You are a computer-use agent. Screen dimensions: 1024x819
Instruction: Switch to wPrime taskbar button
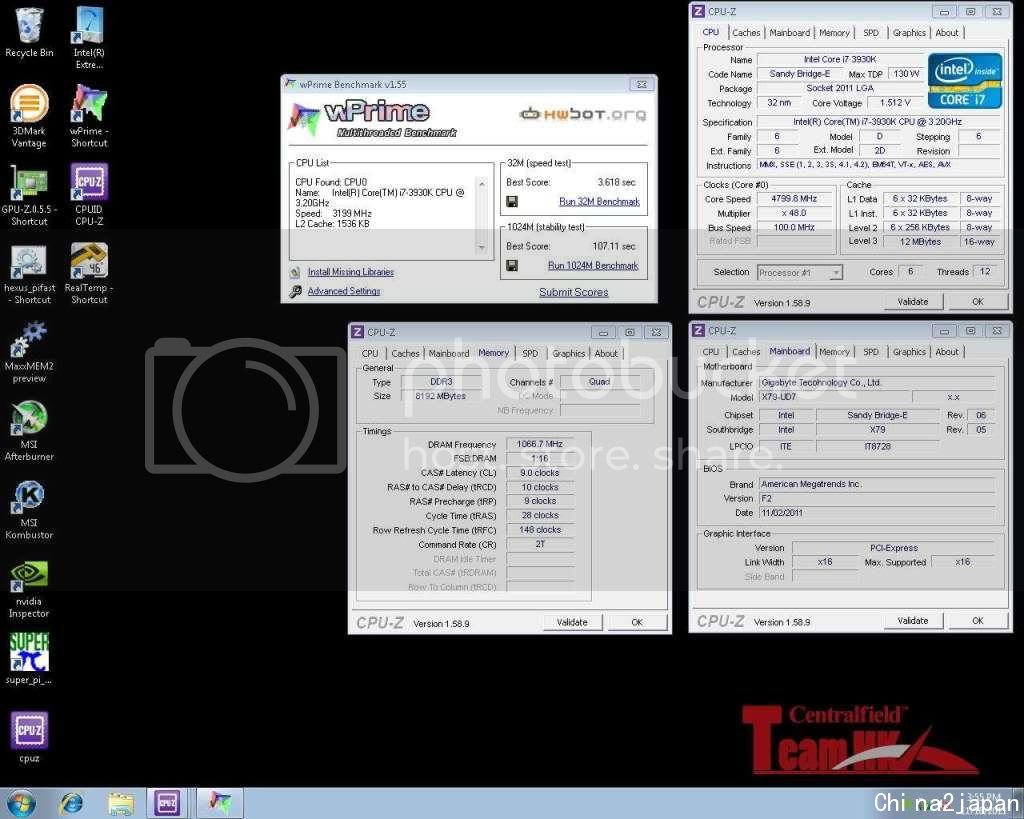click(x=220, y=803)
